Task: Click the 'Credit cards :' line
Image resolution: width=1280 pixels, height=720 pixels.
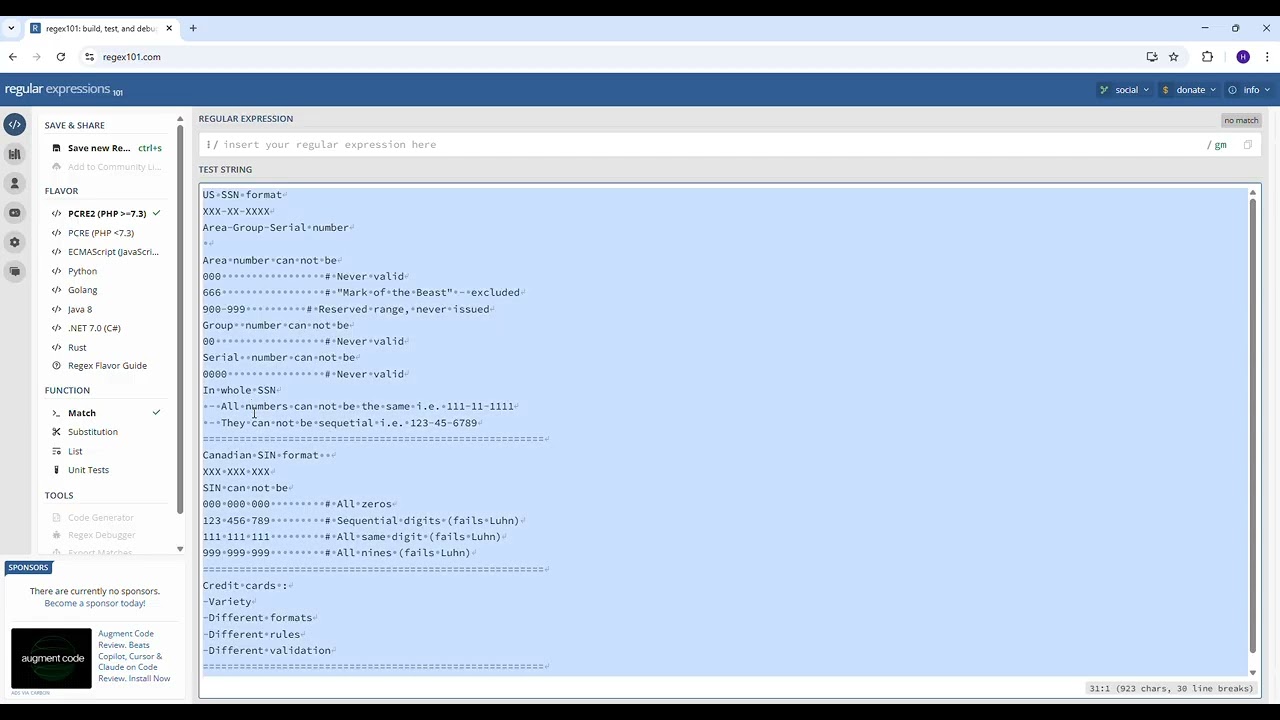Action: (244, 586)
